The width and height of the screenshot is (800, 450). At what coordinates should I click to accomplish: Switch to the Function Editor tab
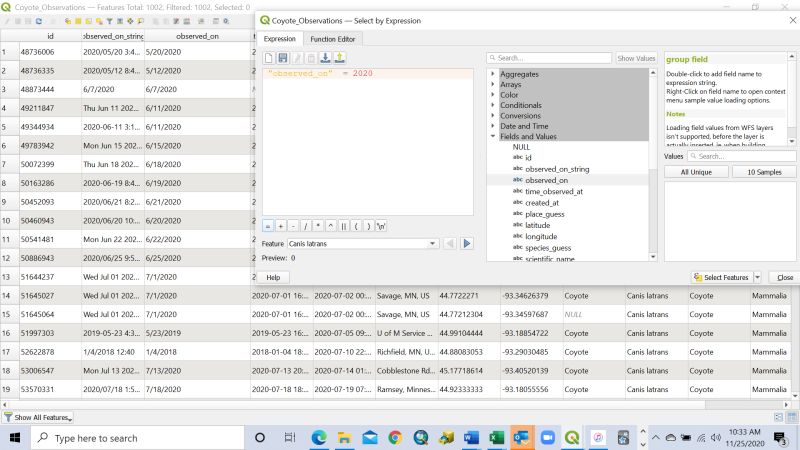[333, 39]
